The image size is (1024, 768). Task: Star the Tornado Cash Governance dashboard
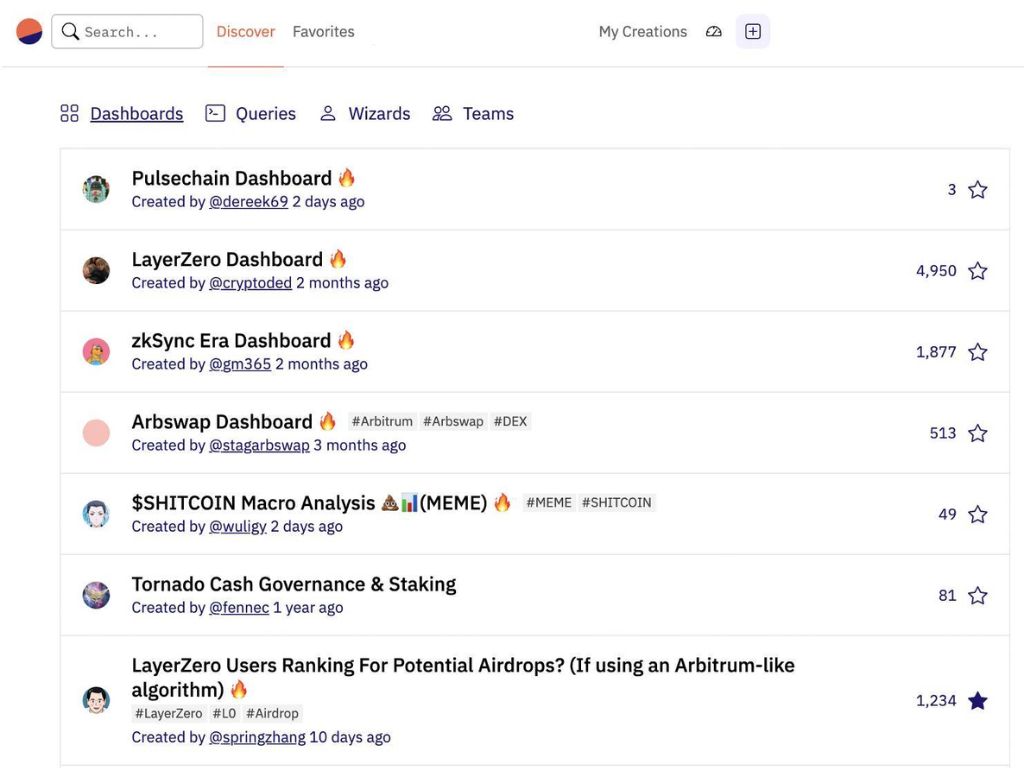pyautogui.click(x=978, y=595)
